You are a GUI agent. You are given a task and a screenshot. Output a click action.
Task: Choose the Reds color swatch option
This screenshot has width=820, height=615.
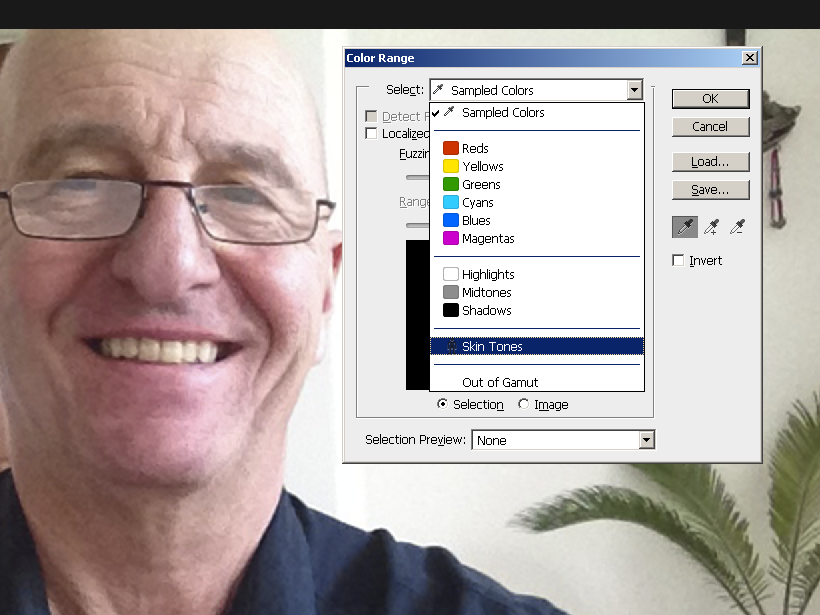coord(474,149)
